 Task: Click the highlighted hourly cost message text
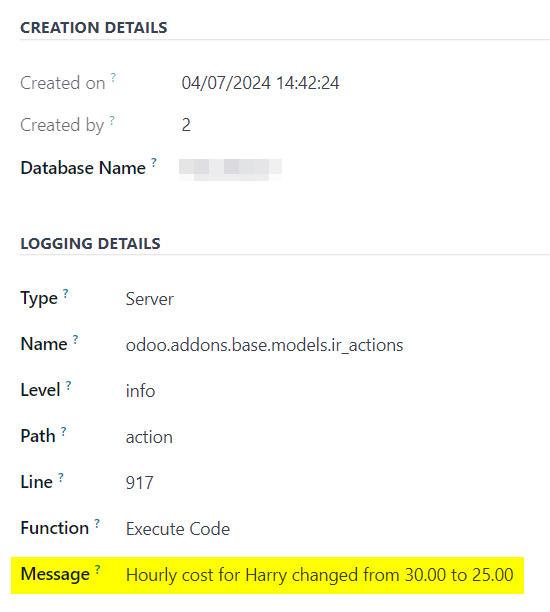319,575
